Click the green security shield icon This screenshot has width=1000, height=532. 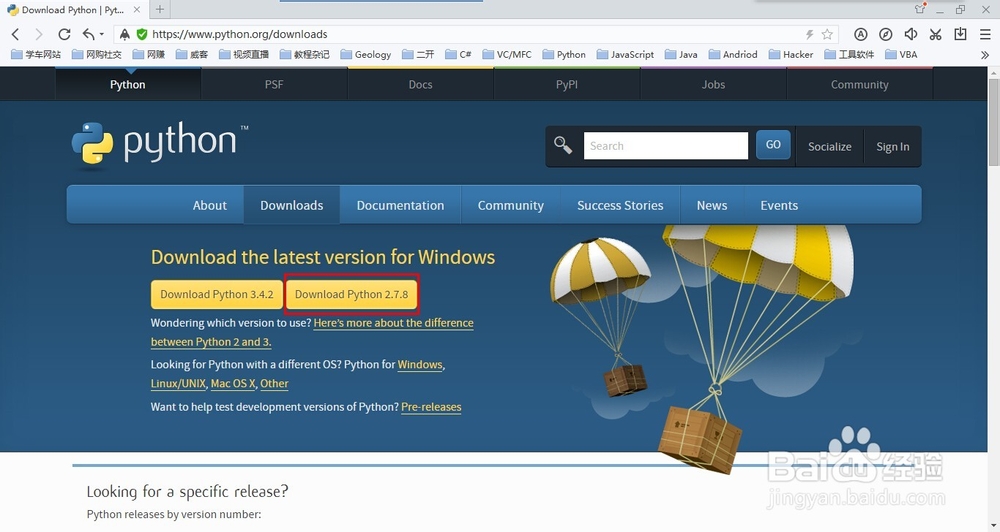(142, 34)
